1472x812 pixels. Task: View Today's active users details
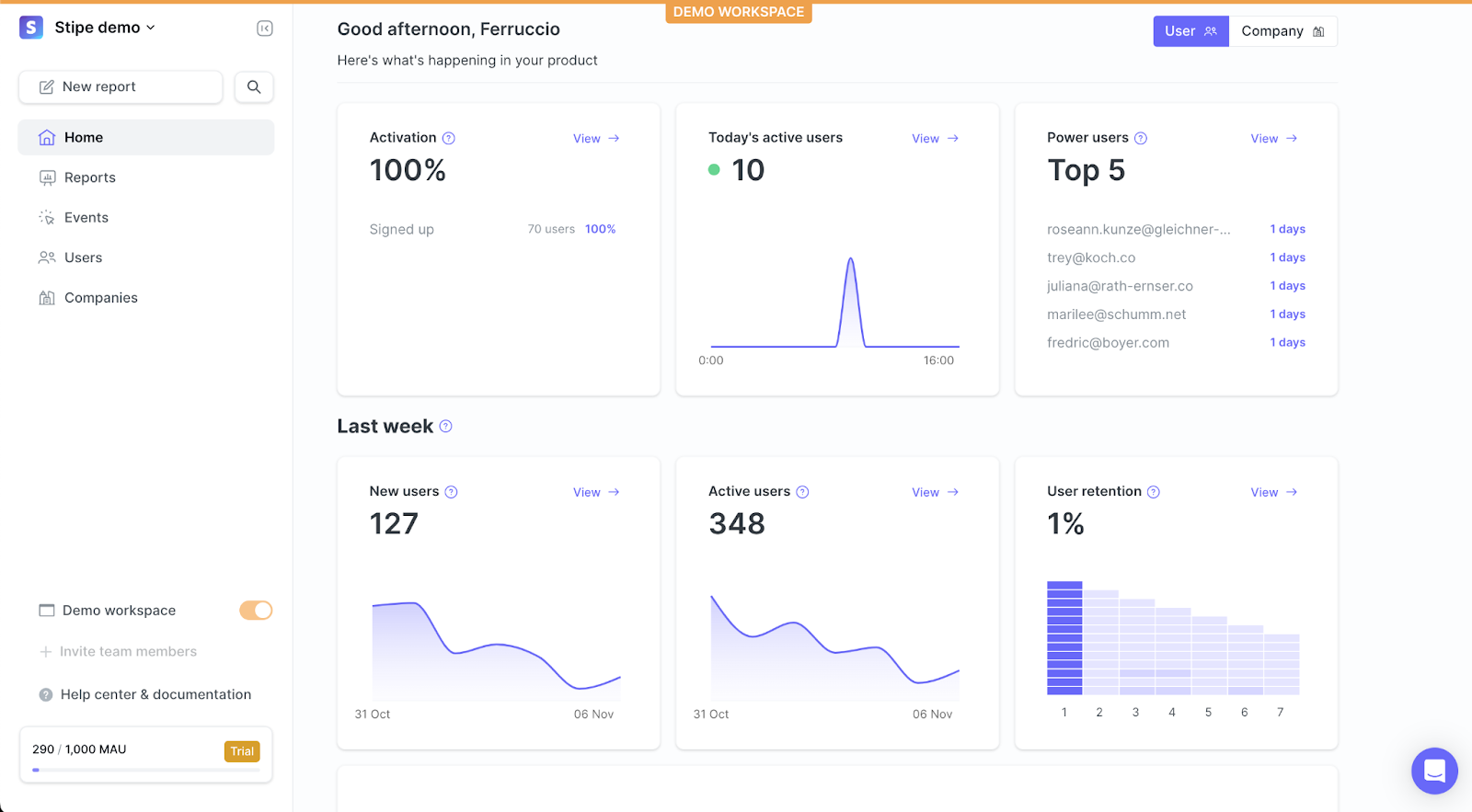pos(935,139)
